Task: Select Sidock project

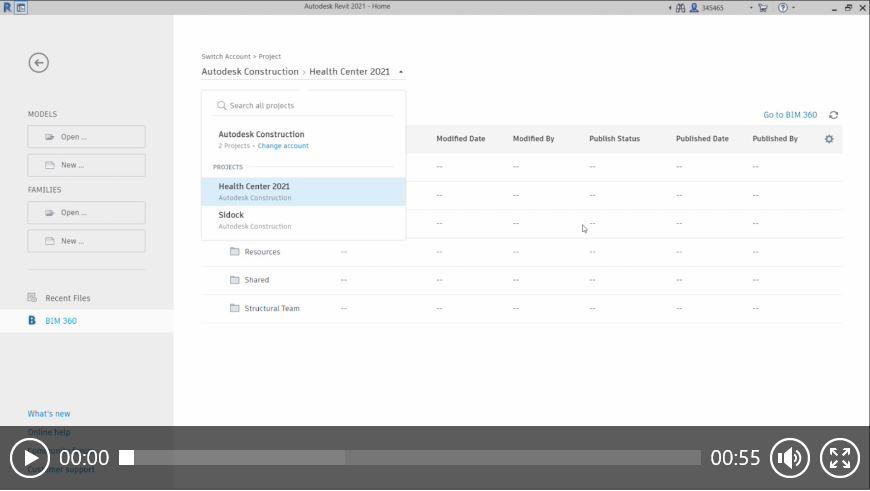Action: tap(304, 220)
